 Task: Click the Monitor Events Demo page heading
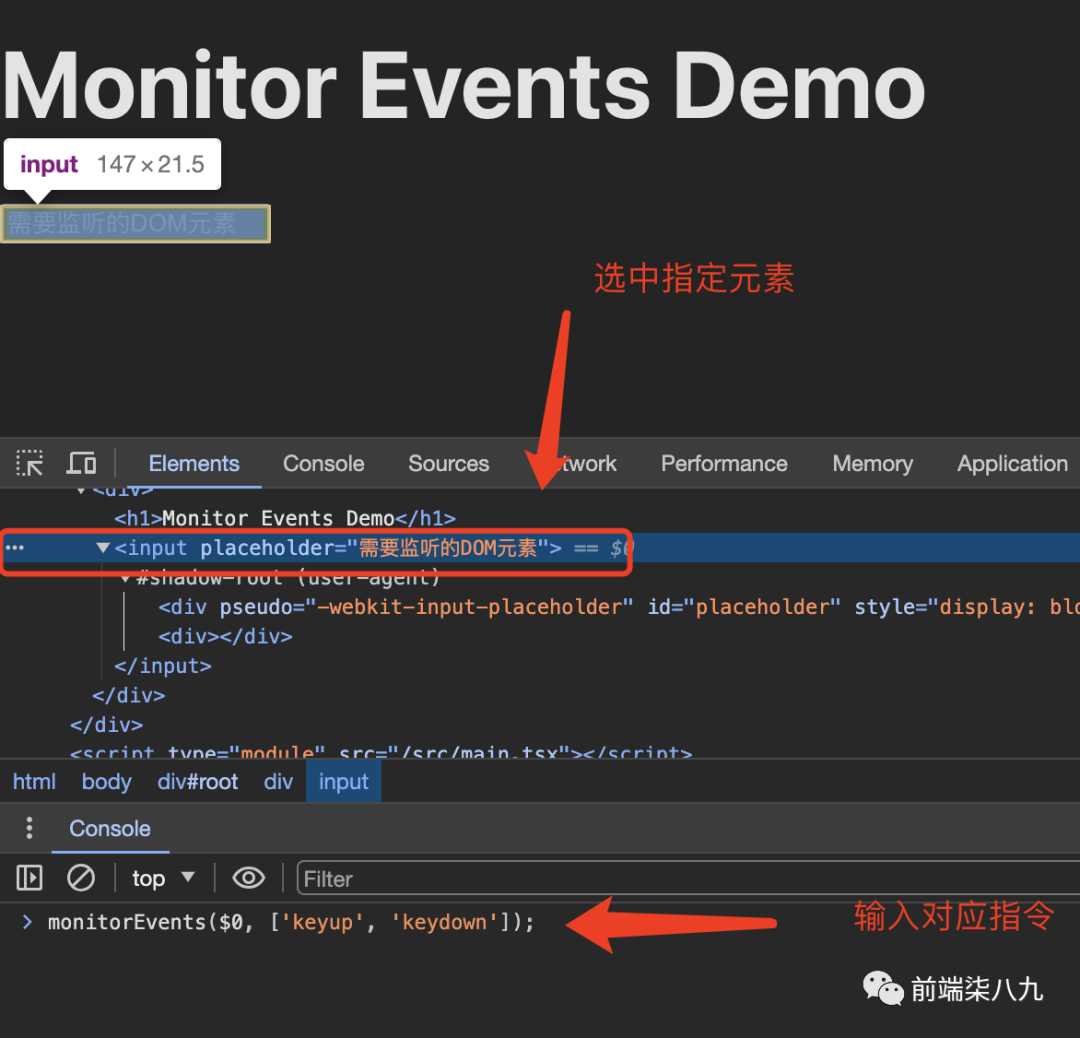pos(464,87)
